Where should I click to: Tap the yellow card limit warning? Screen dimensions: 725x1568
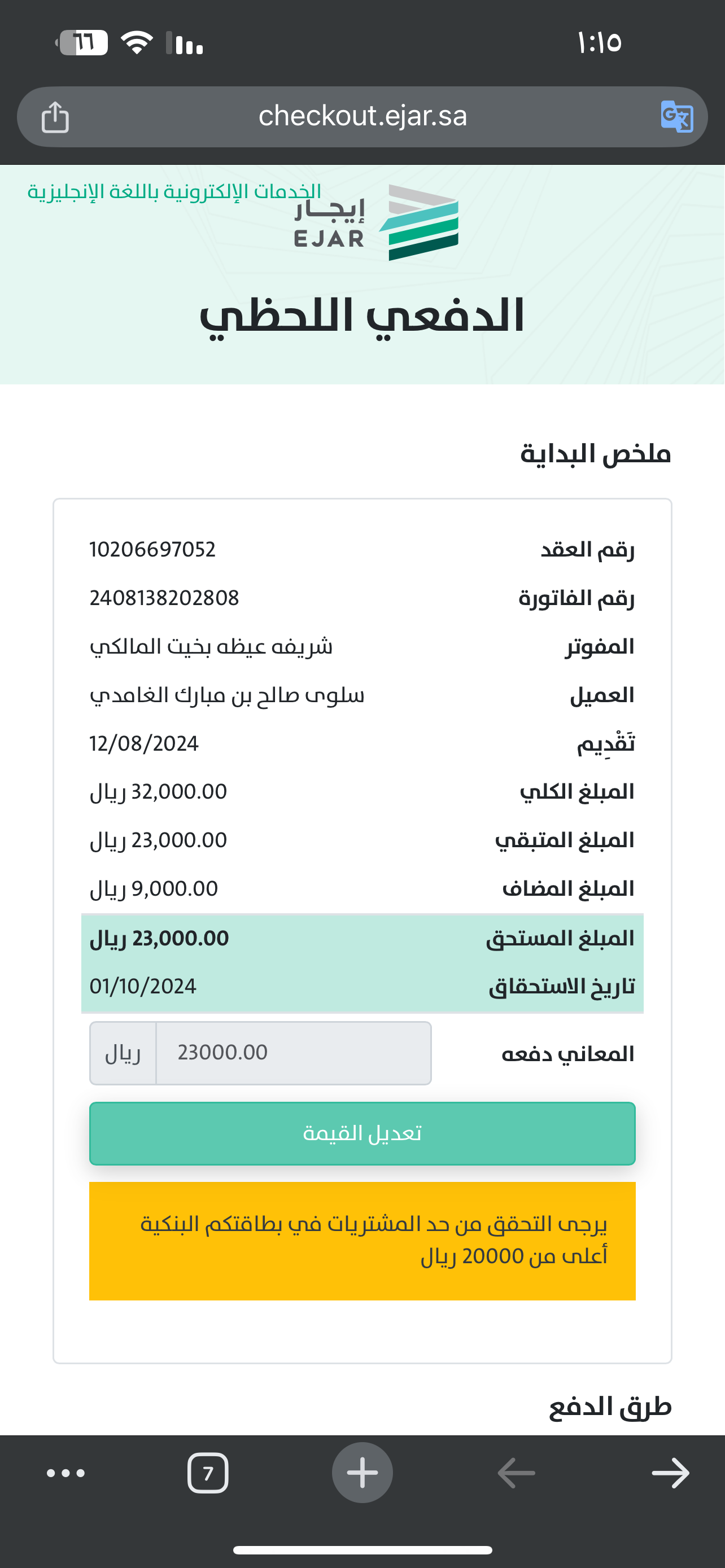(x=362, y=1241)
